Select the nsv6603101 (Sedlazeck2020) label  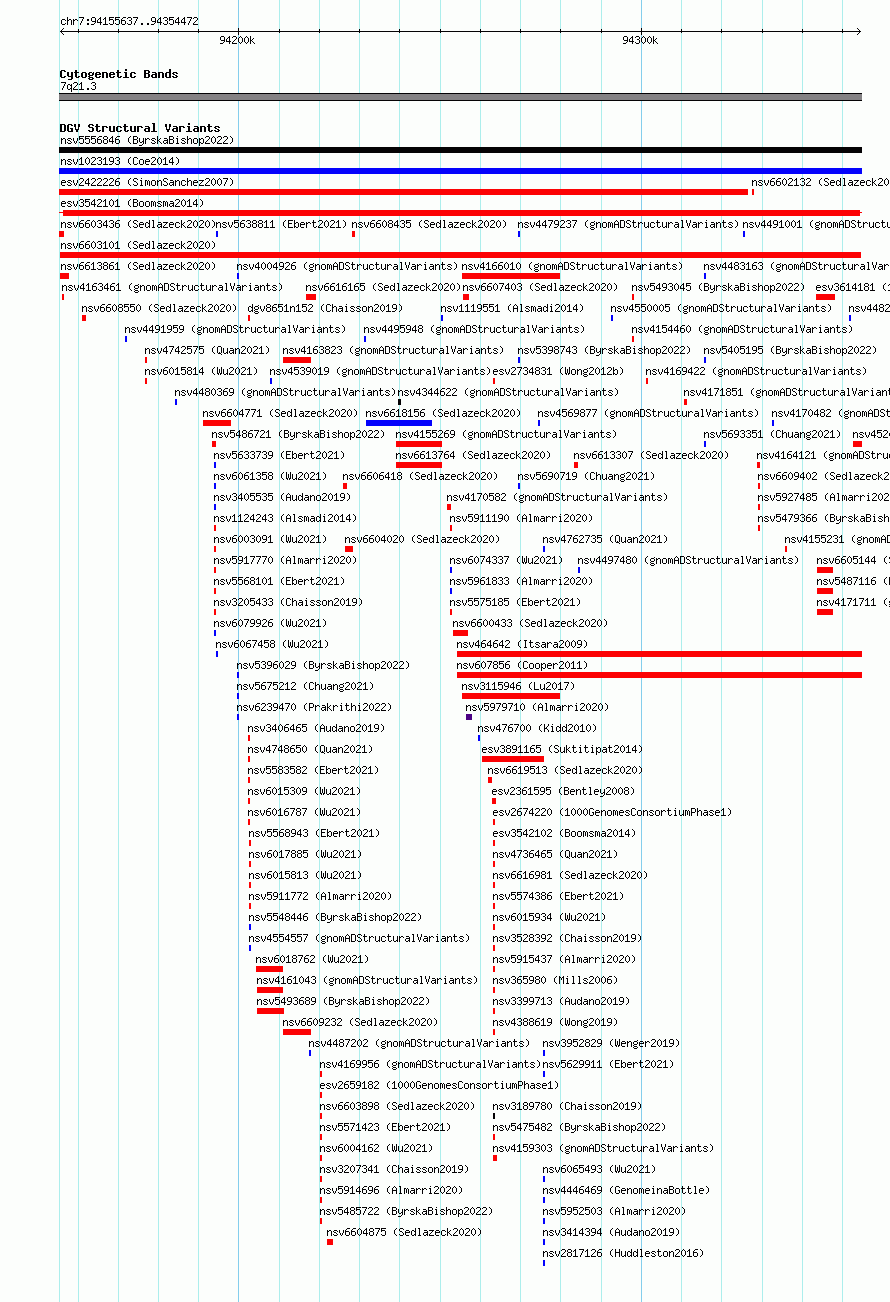138,245
